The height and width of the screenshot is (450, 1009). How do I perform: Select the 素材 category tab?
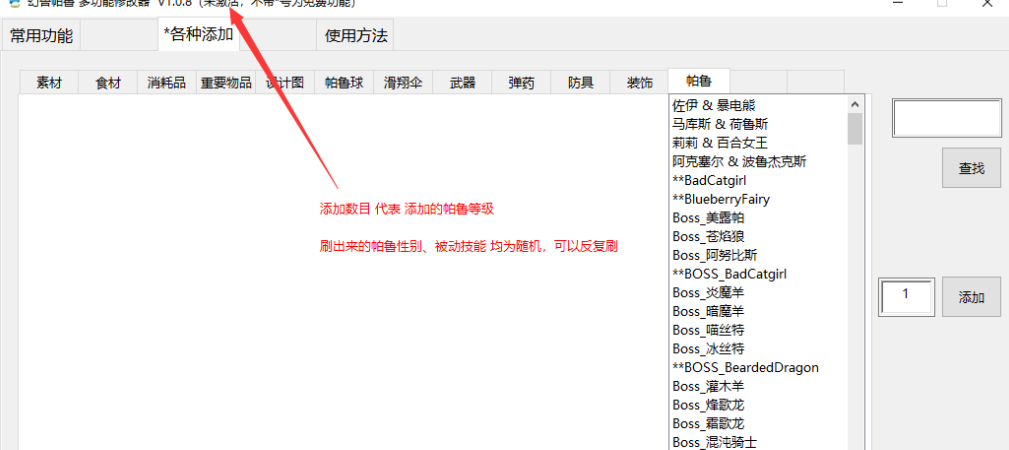click(49, 83)
